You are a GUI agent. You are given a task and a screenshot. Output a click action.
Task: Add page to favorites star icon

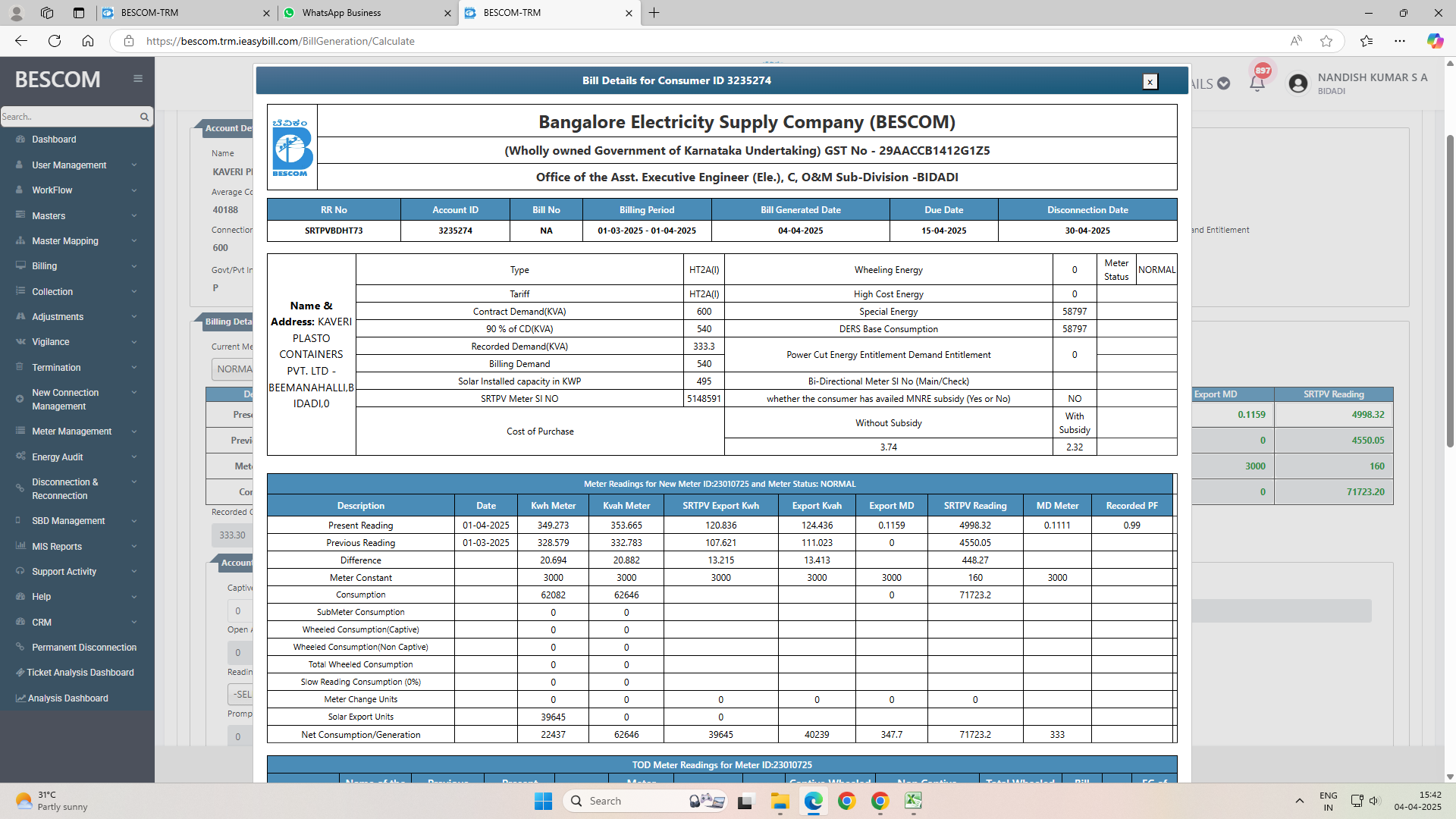pyautogui.click(x=1326, y=41)
